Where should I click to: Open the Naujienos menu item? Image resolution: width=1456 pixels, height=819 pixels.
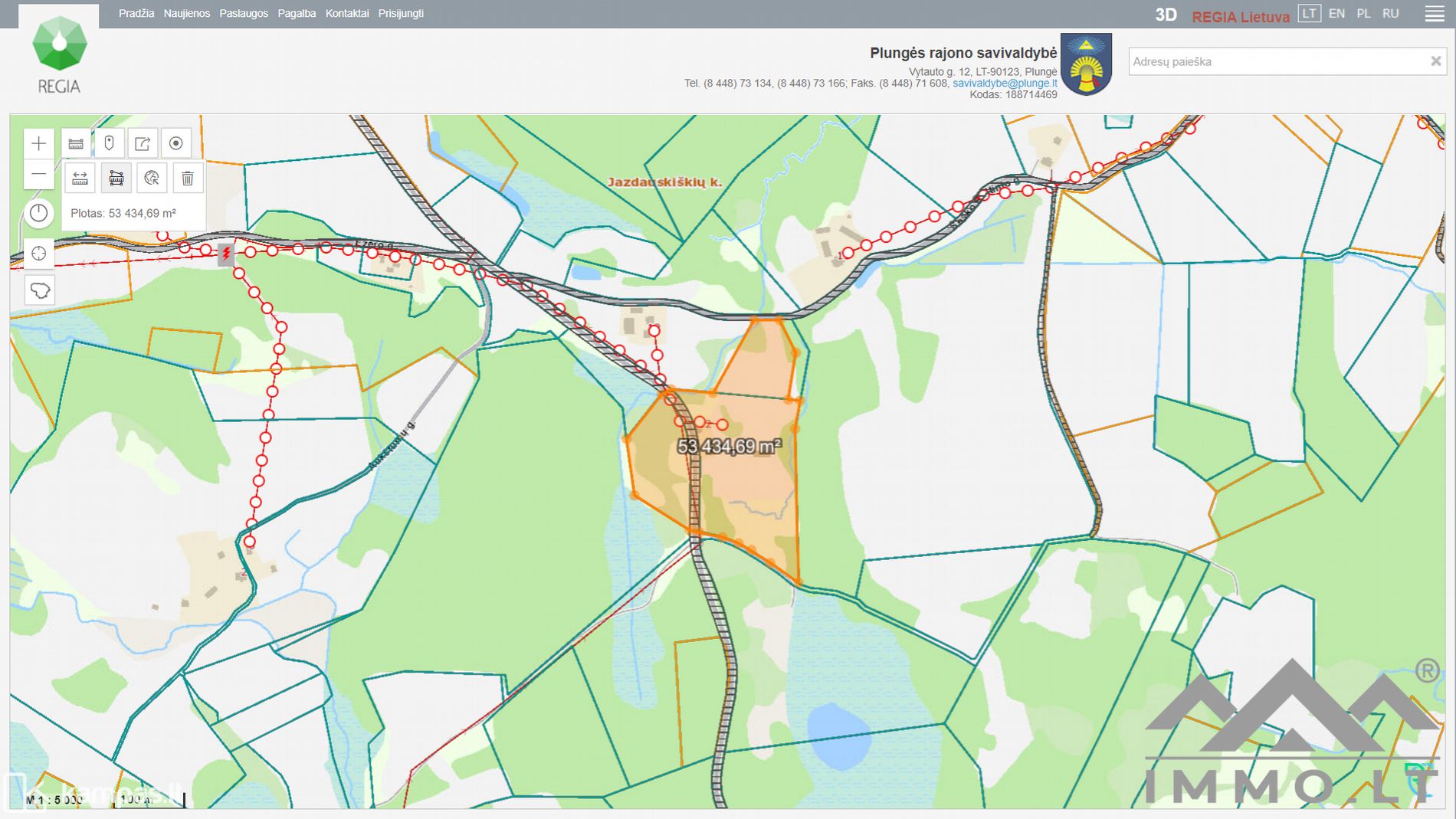pos(186,14)
